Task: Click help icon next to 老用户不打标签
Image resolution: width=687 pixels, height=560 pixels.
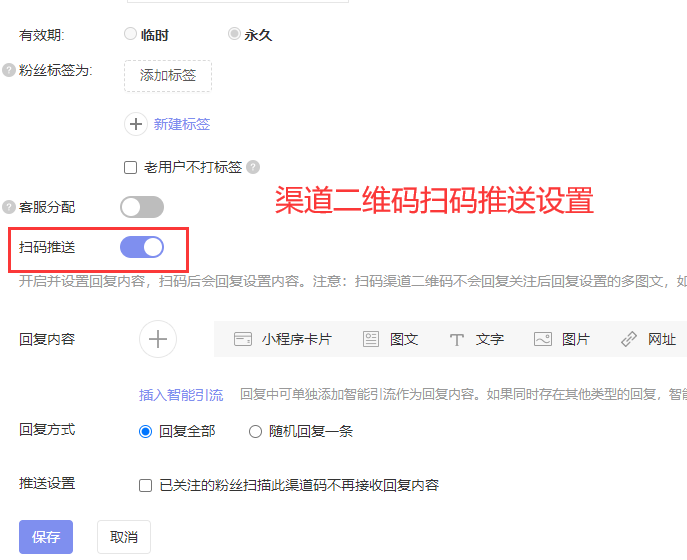Action: point(253,167)
